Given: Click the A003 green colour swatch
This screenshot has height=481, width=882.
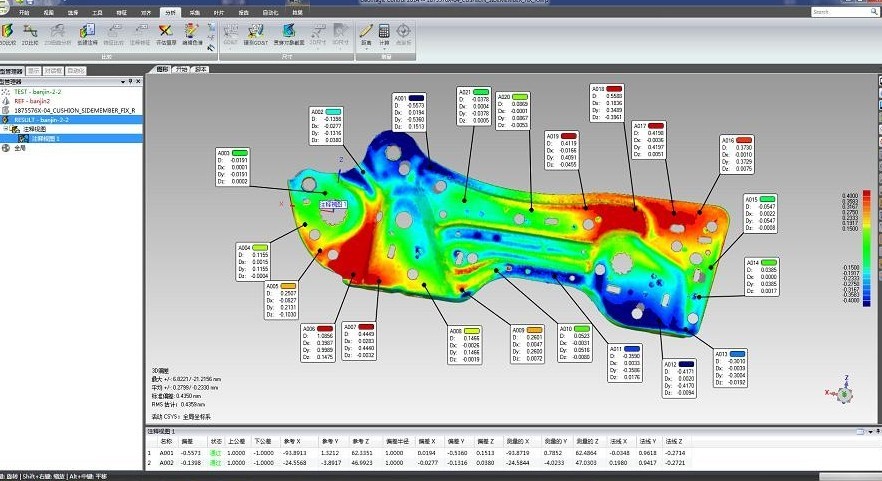Looking at the screenshot, I should point(240,153).
